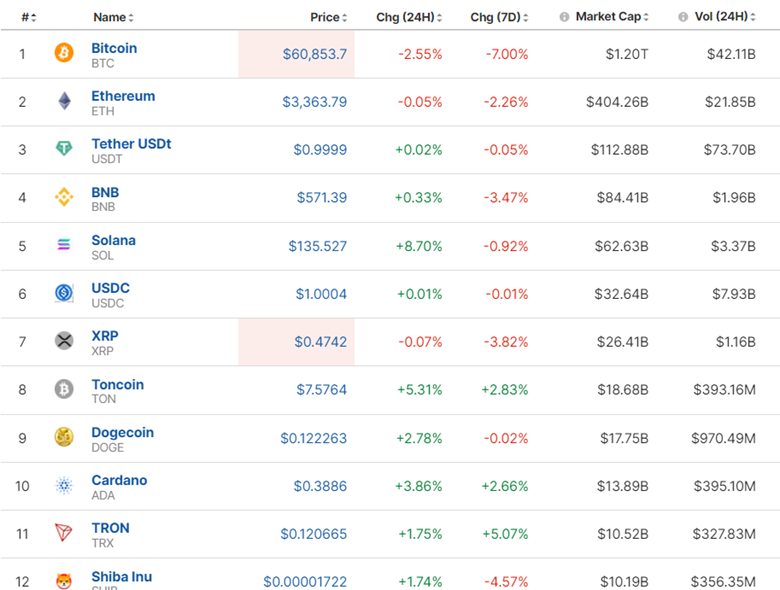
Task: Click Bitcoin market cap $1.20T
Action: point(627,54)
